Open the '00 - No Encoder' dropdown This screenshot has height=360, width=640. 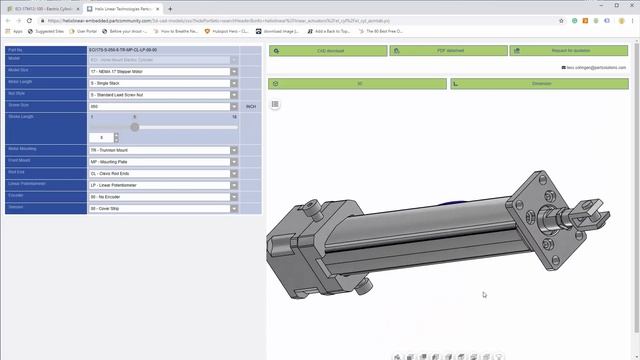tap(163, 197)
